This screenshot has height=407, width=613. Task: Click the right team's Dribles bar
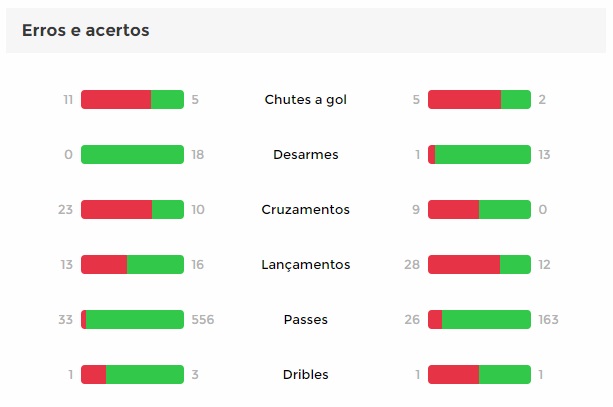[479, 375]
